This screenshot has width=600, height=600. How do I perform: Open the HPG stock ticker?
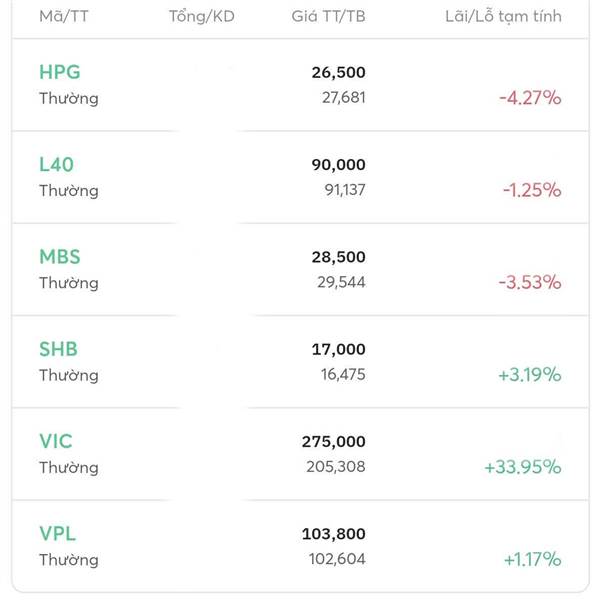point(60,72)
